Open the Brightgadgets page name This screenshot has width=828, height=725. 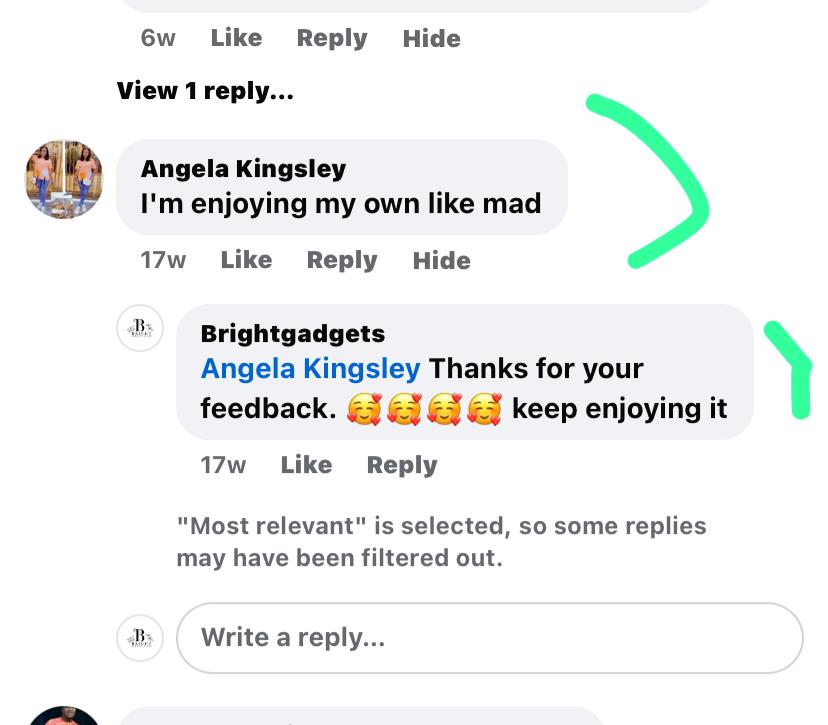(293, 334)
